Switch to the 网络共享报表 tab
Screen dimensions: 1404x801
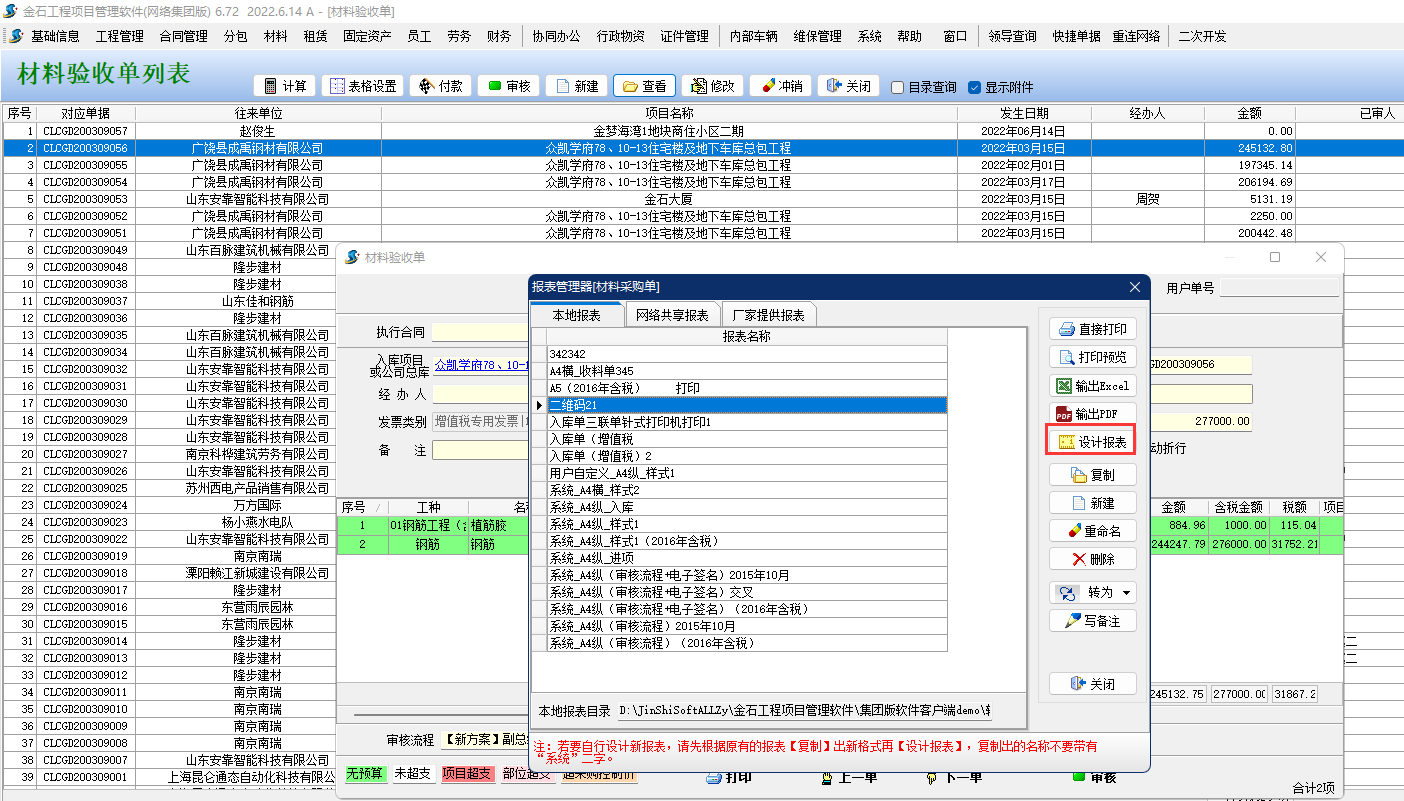point(672,315)
